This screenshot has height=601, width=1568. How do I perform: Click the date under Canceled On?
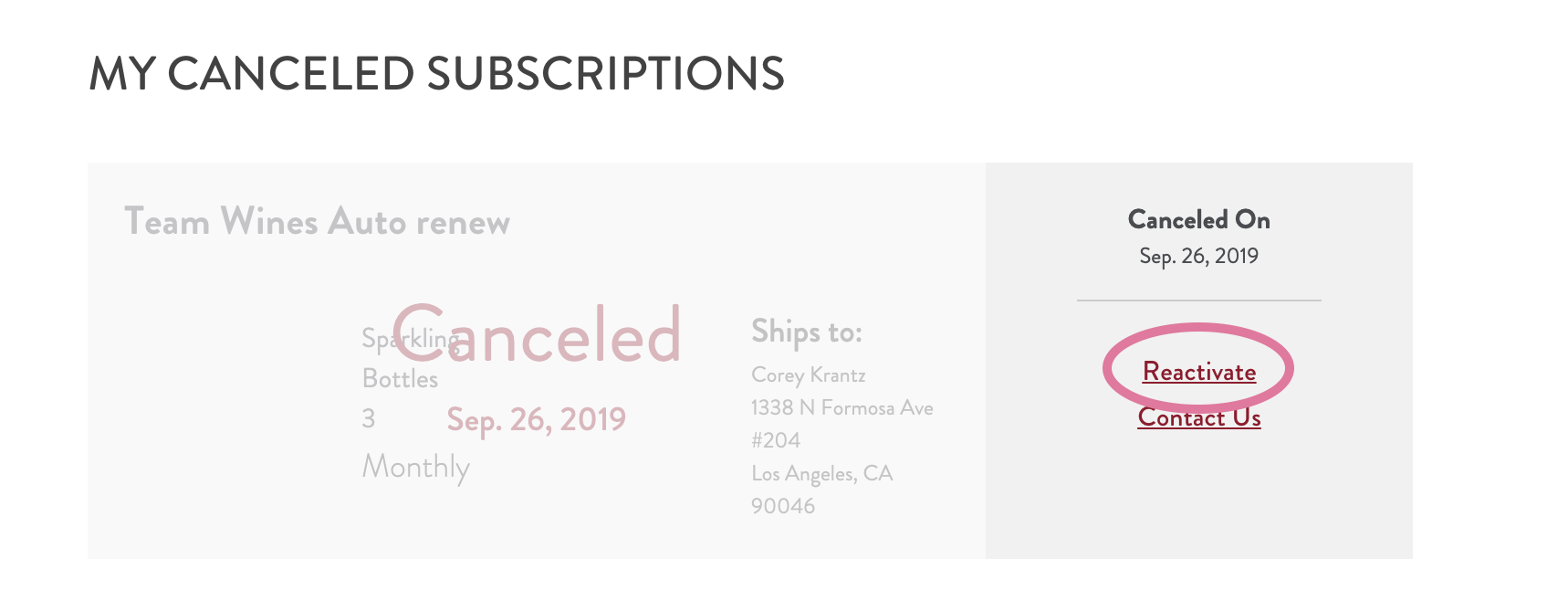tap(1198, 256)
